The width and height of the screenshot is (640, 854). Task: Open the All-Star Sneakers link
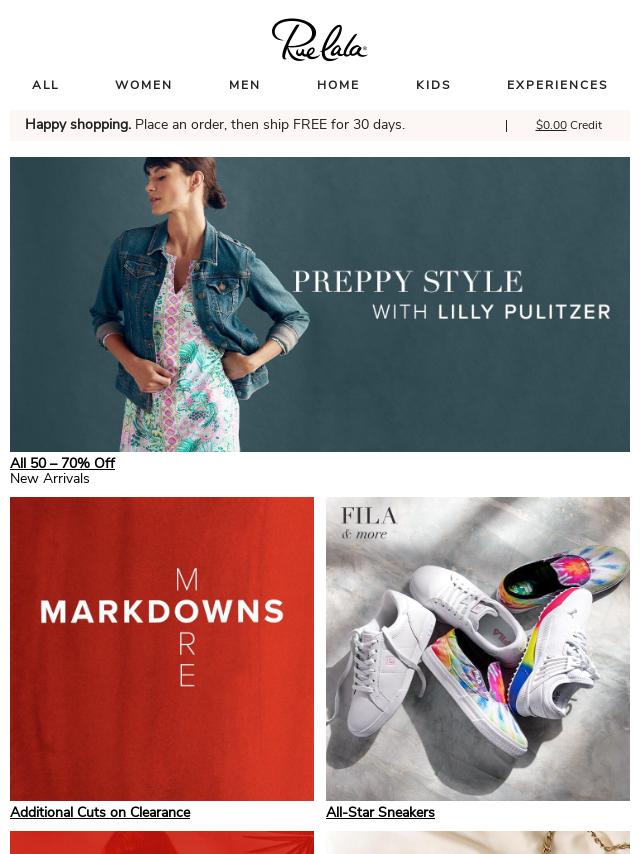(x=380, y=812)
